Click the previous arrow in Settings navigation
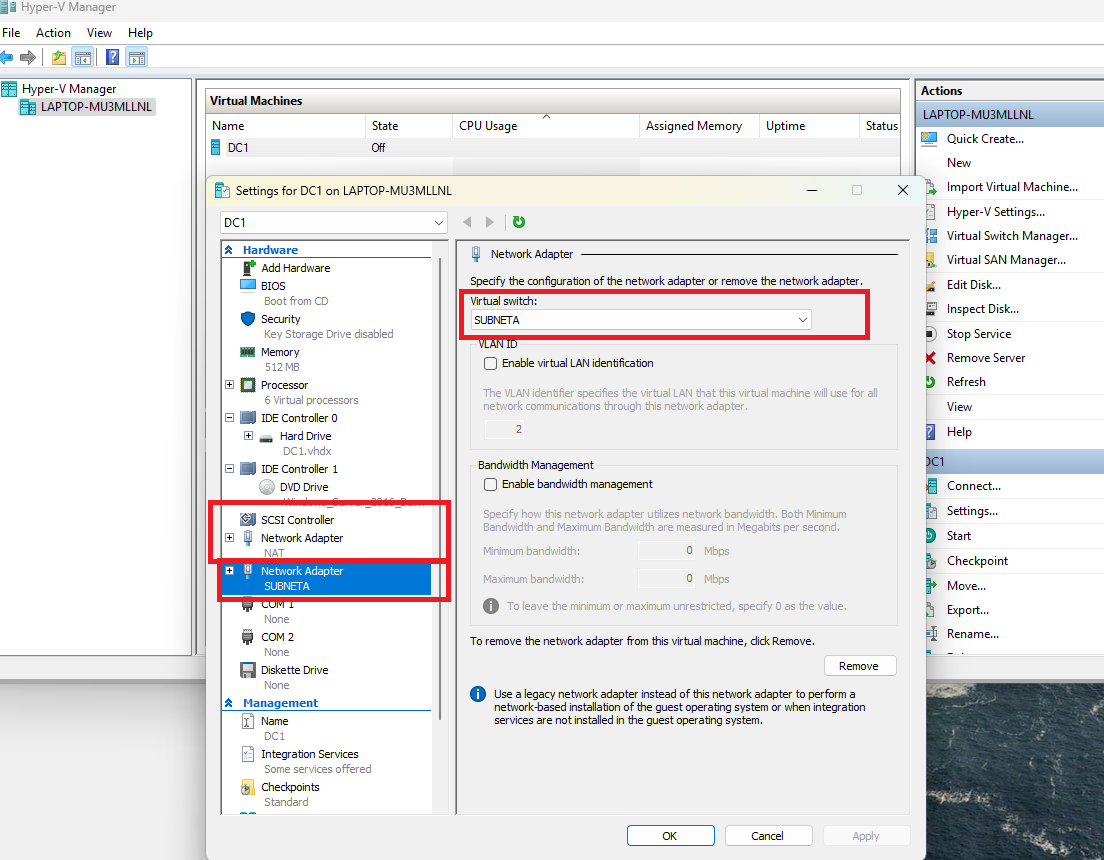 [x=467, y=222]
